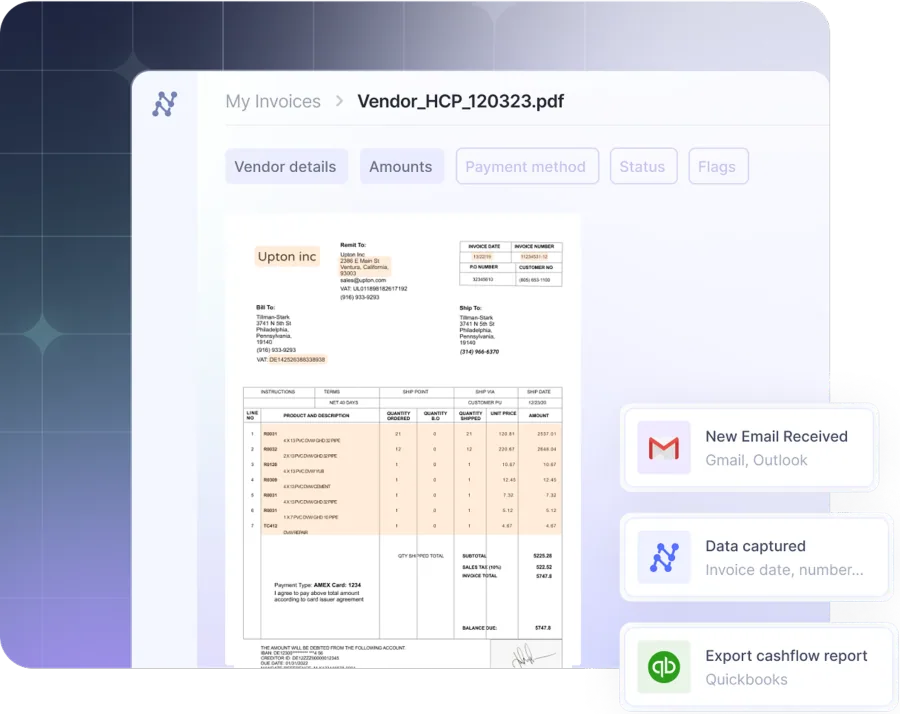Viewport: 900px width, 714px height.
Task: Click the SUBTOTAL label on invoice
Action: coord(474,556)
